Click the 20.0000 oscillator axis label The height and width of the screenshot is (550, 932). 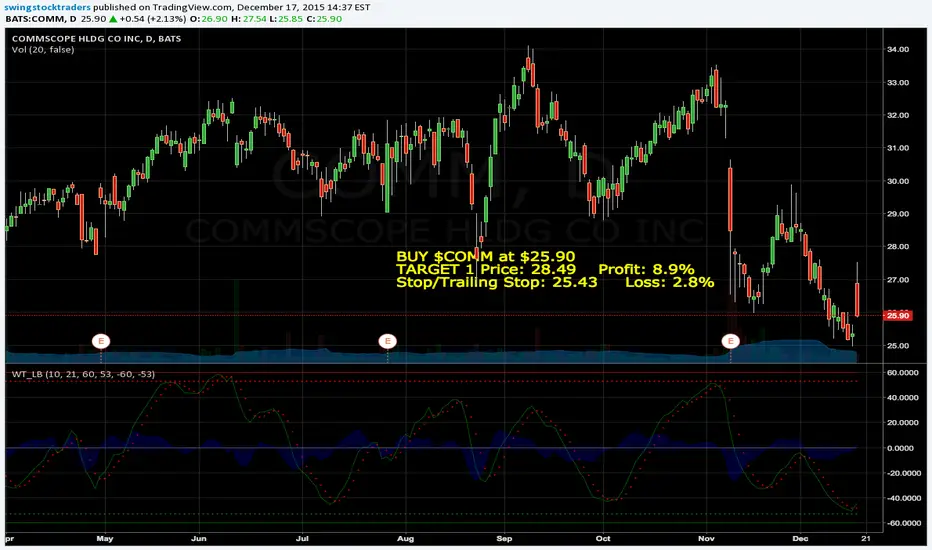coord(903,423)
